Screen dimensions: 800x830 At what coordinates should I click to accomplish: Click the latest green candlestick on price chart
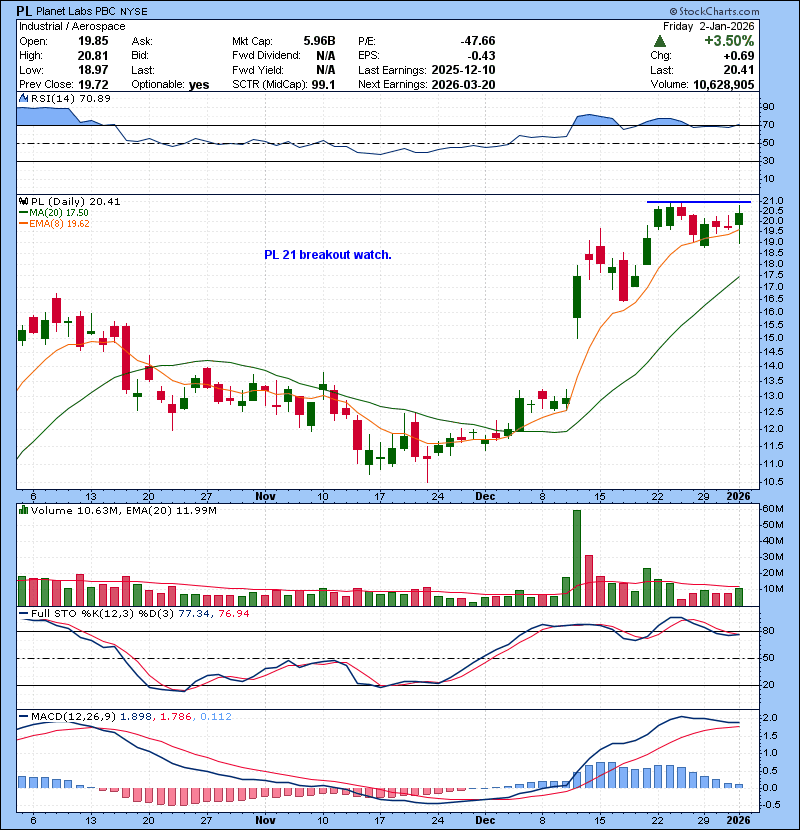[739, 219]
